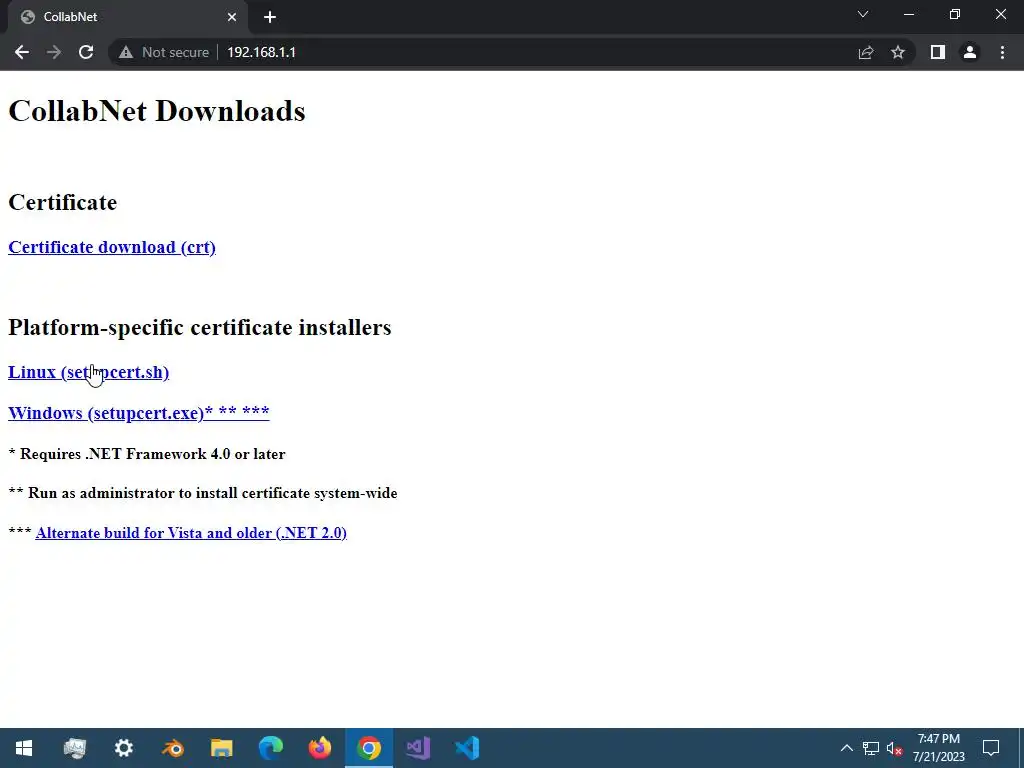Image resolution: width=1024 pixels, height=768 pixels.
Task: Download the certificate (crt) link
Action: pos(112,248)
